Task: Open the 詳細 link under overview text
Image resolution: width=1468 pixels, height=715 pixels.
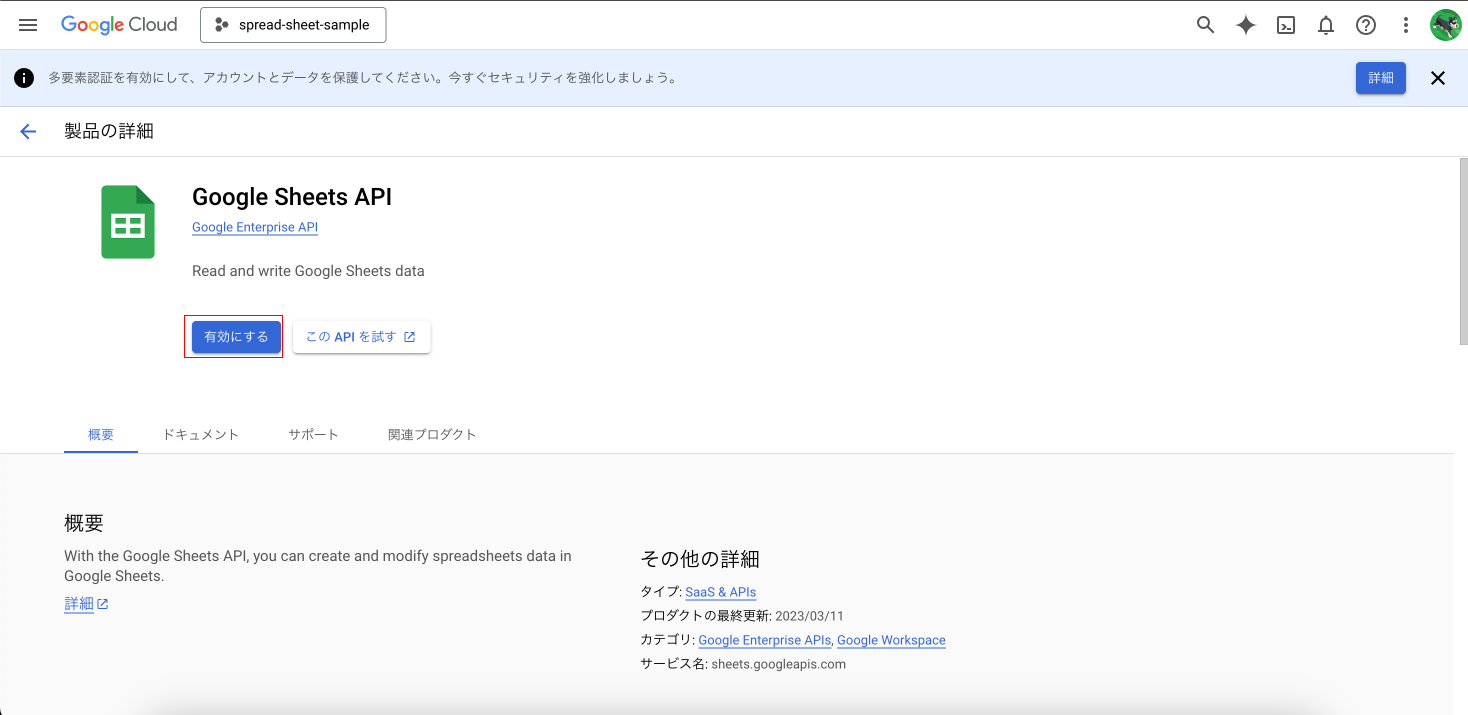Action: (86, 603)
